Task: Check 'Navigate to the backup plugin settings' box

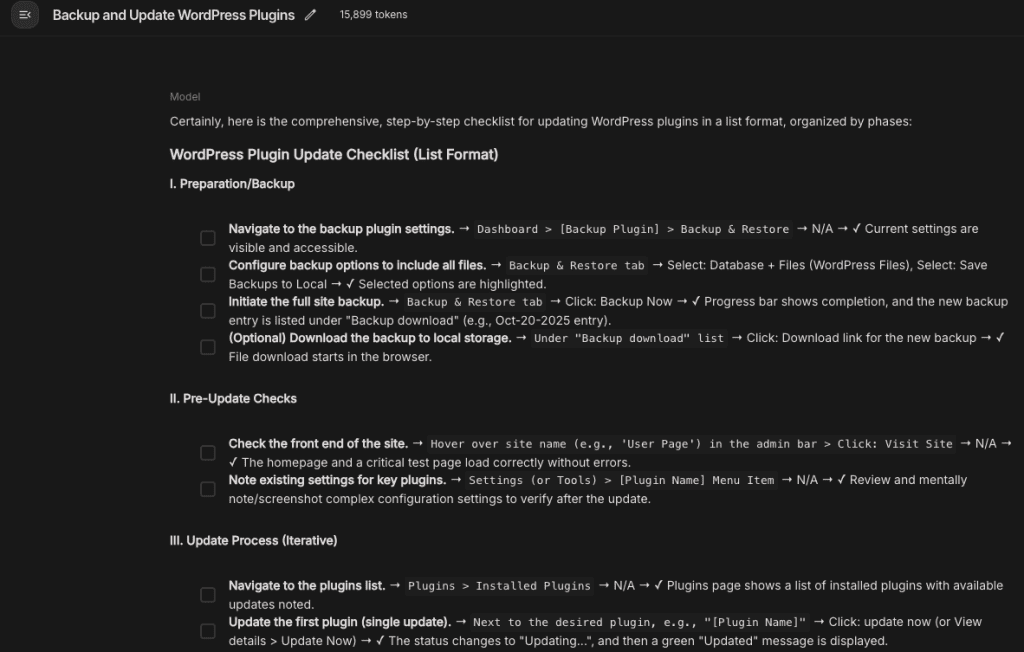Action: [208, 238]
